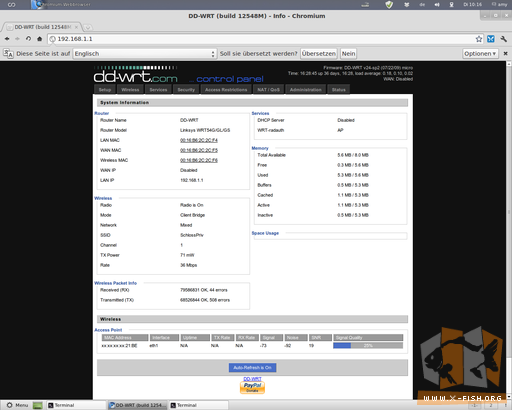Click the shield icon in the system tray
The height and width of the screenshot is (410, 512).
point(389,5)
